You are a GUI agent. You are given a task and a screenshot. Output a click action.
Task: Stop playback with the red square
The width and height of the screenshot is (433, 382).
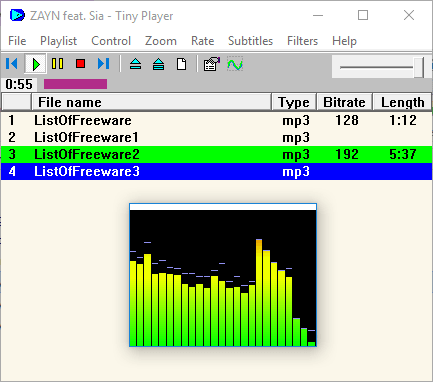pyautogui.click(x=80, y=64)
